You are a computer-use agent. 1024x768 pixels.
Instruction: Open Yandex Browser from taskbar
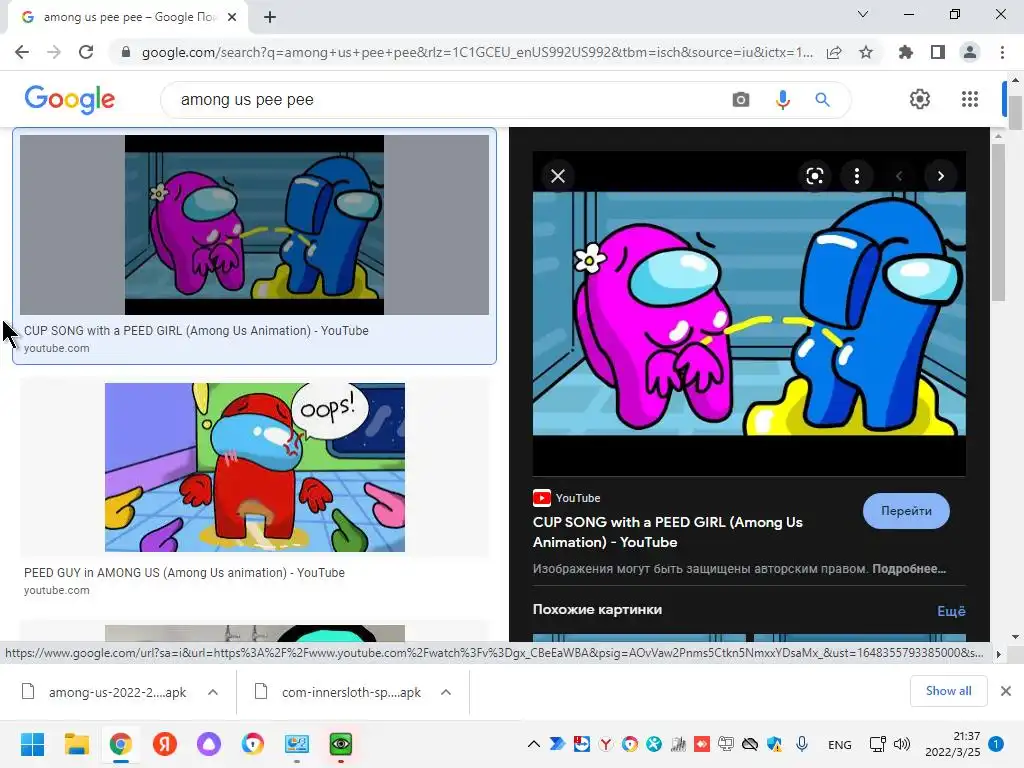[165, 744]
